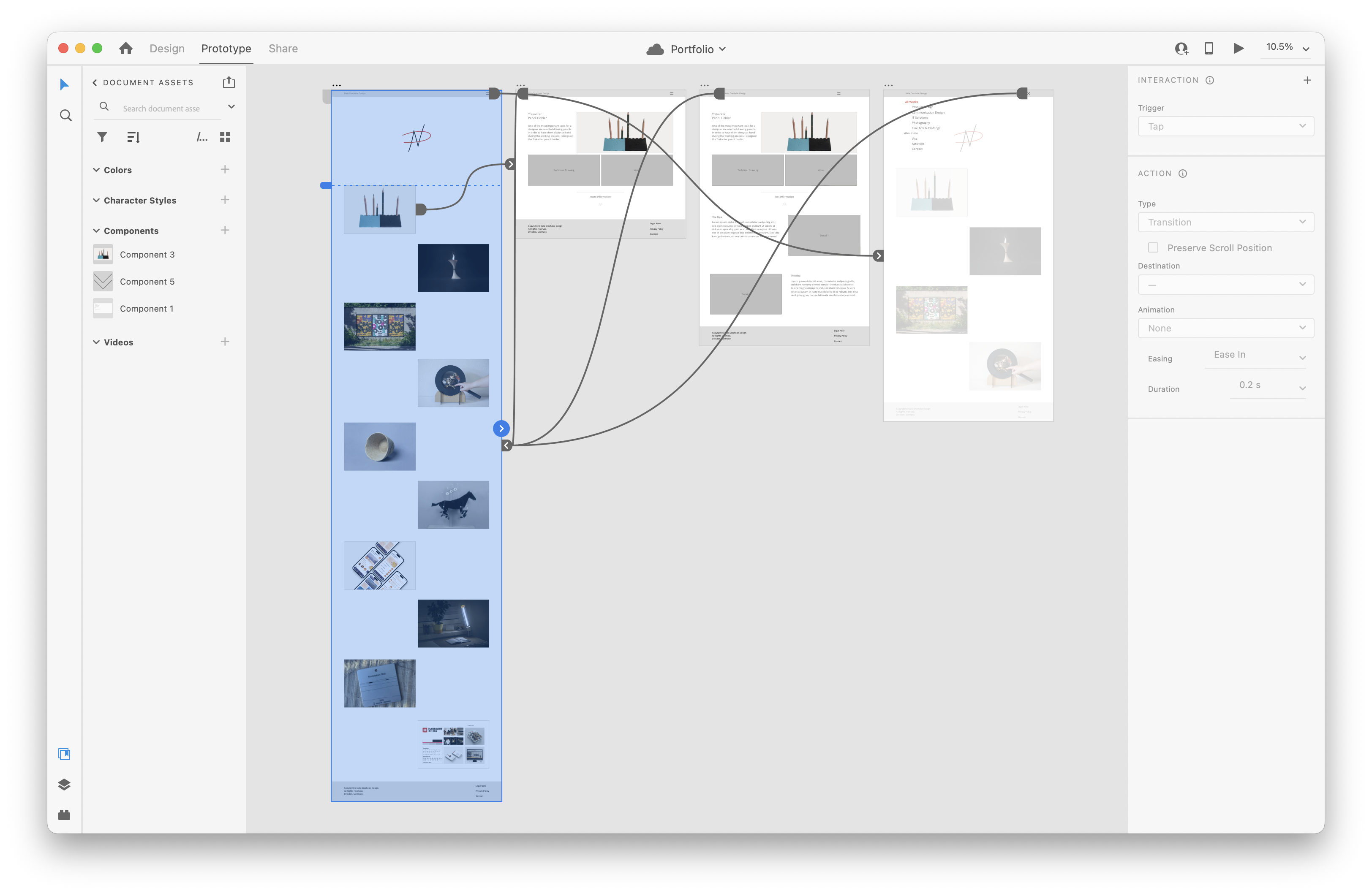Open the Libraries panel icon
1372x896 pixels.
(x=65, y=754)
